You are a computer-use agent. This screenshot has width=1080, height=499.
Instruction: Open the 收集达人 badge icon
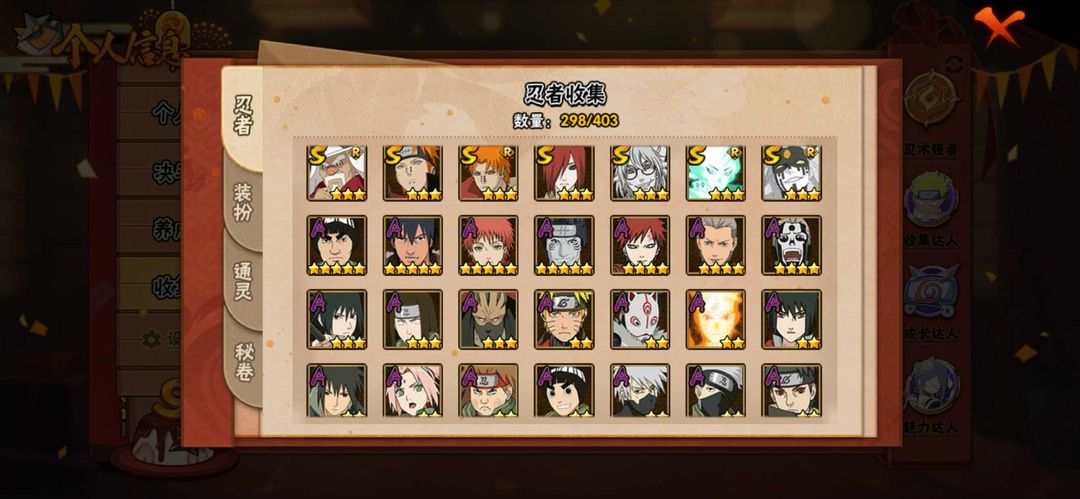point(931,200)
